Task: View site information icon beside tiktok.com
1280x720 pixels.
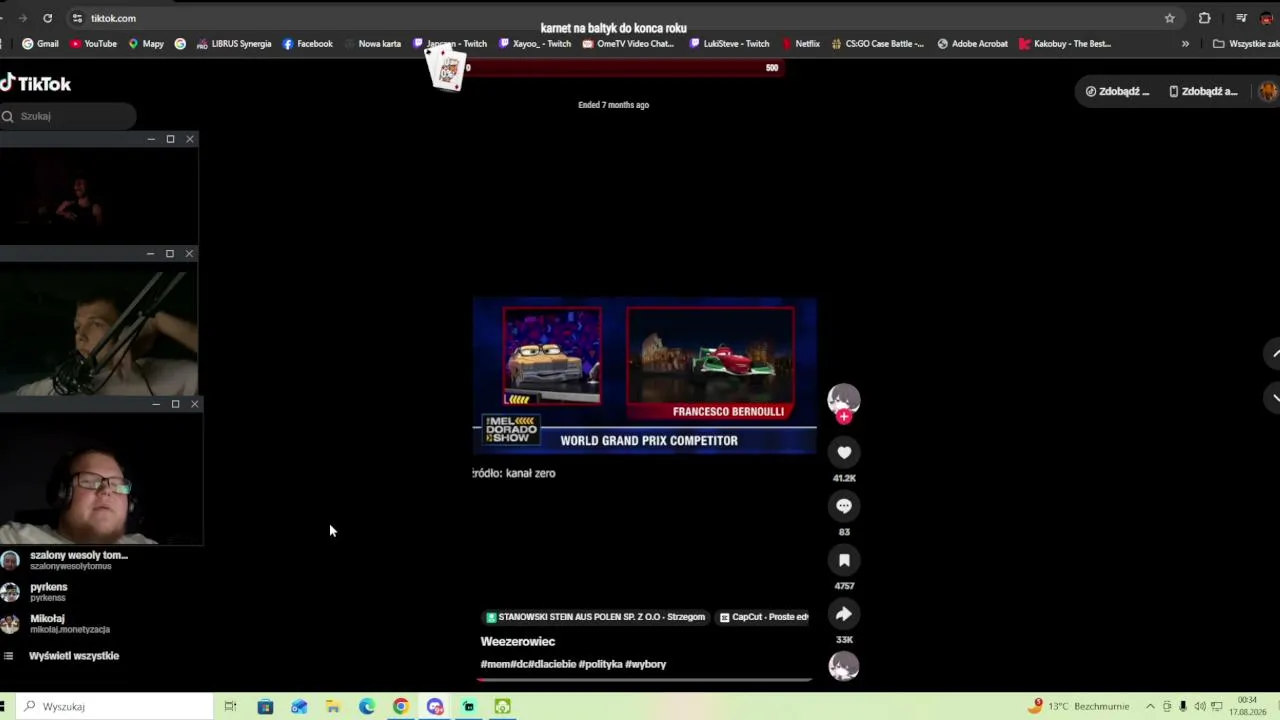Action: (x=77, y=18)
